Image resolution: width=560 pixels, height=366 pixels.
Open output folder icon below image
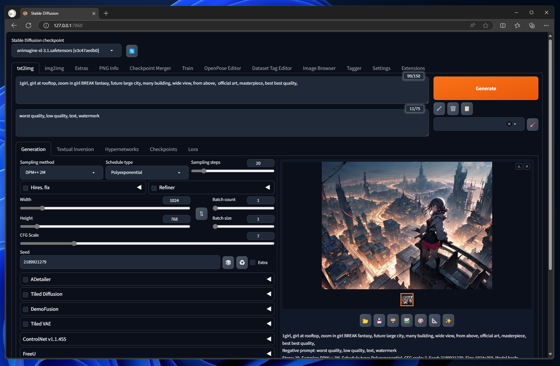coord(365,321)
